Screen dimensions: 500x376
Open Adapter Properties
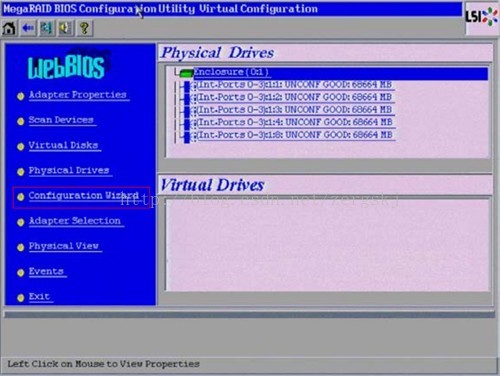[x=78, y=95]
